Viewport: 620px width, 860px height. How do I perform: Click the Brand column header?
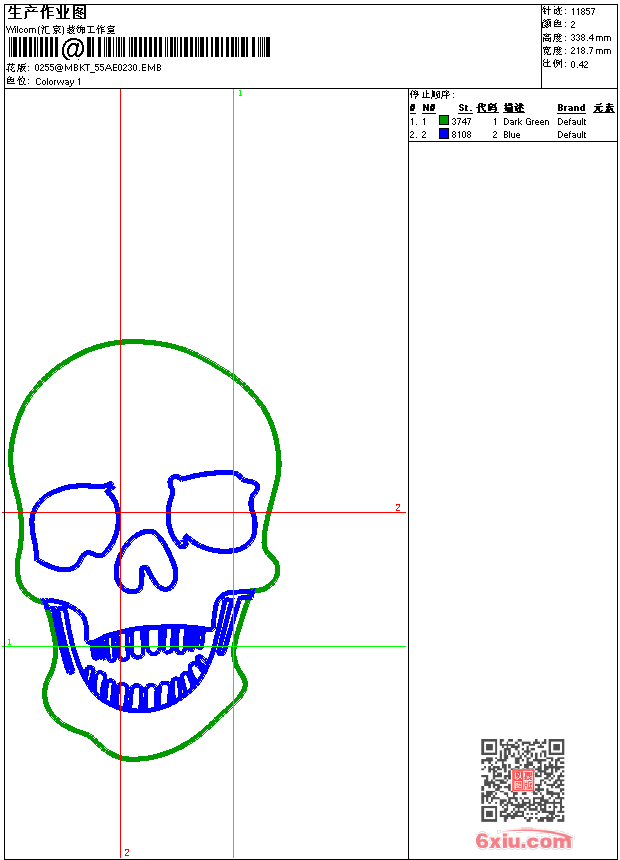click(x=571, y=108)
